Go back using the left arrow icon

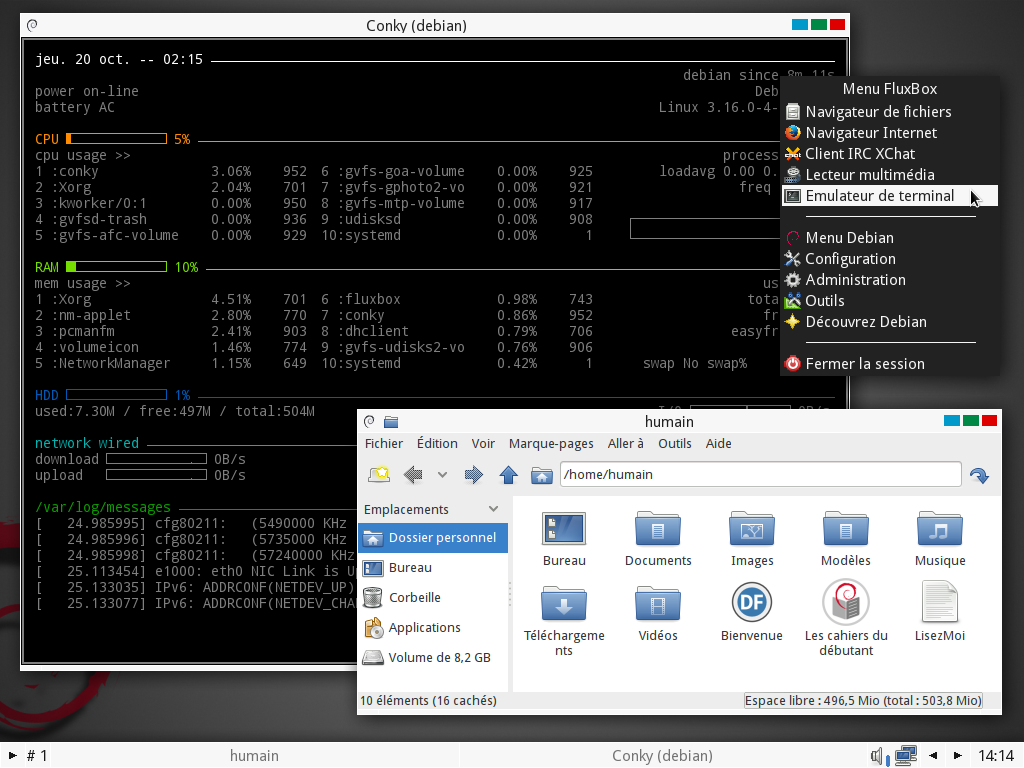(x=413, y=475)
